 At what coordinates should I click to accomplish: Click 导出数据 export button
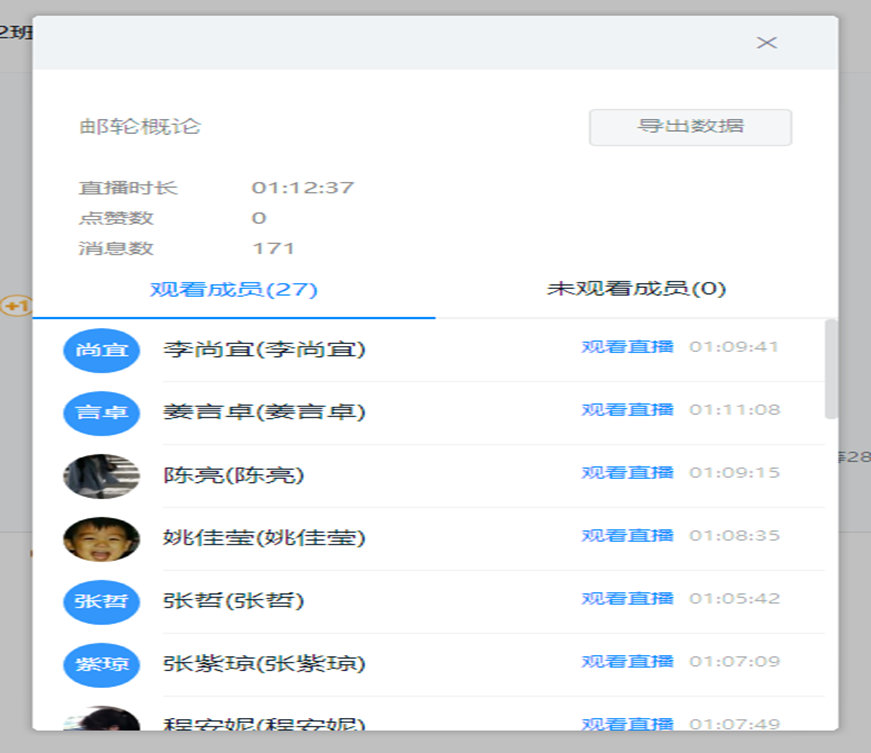690,127
